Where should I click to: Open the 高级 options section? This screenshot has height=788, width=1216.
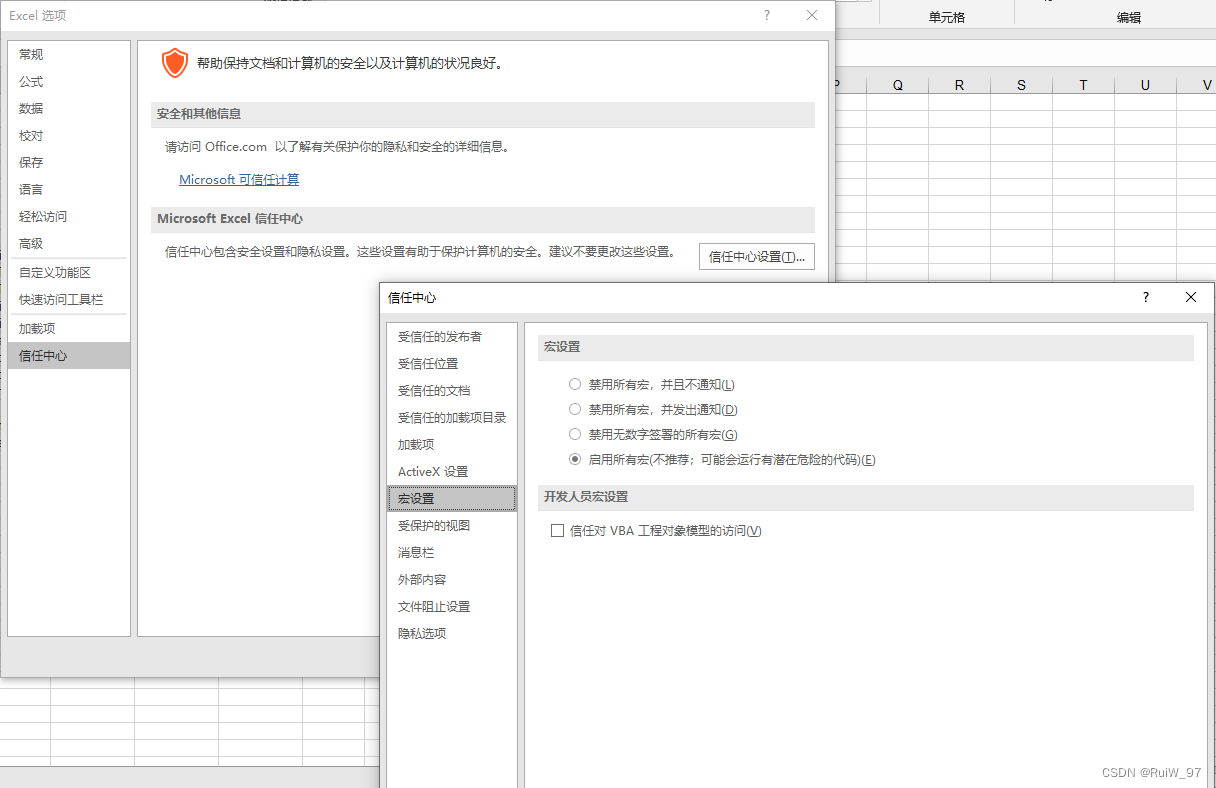[31, 243]
